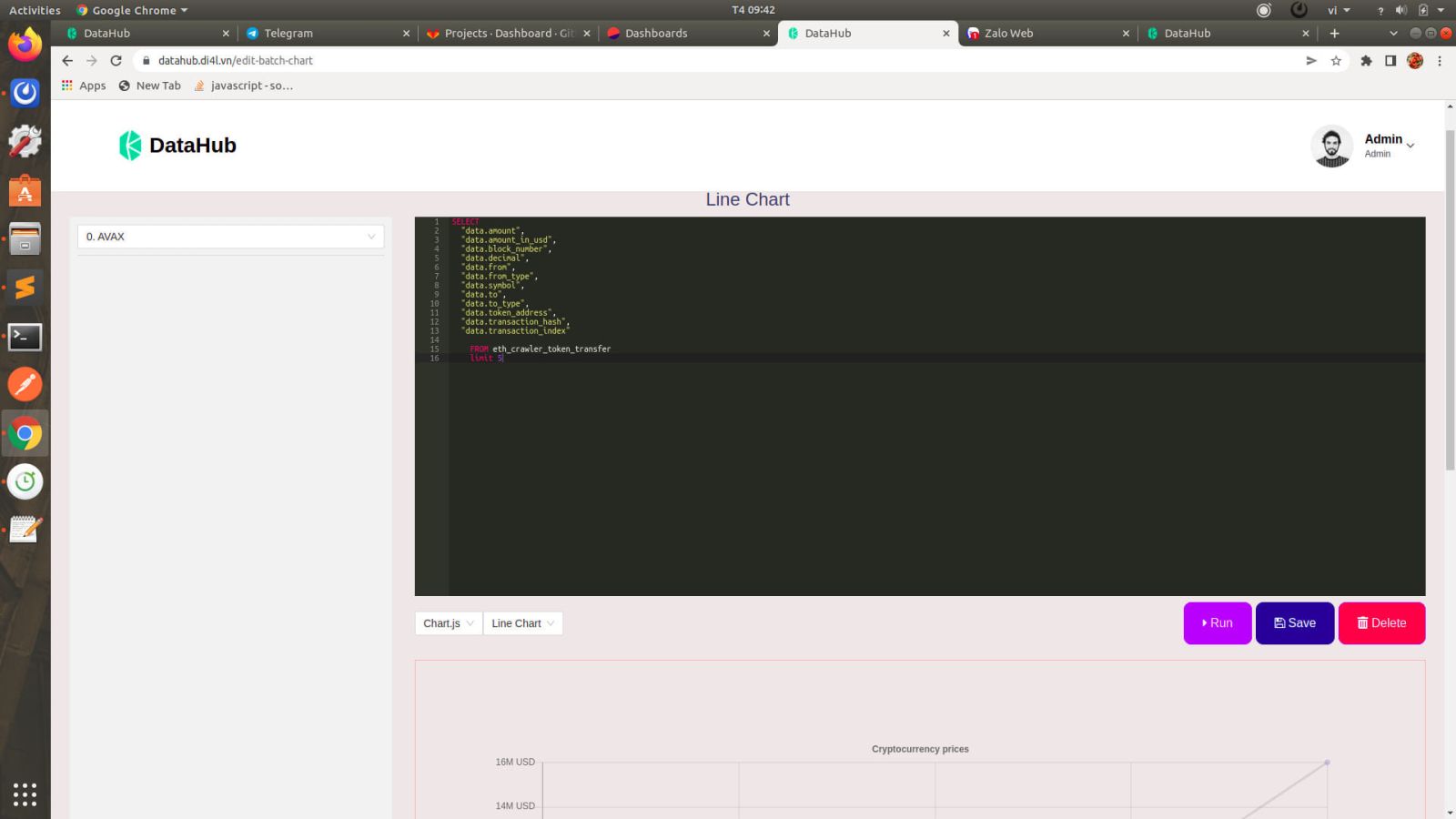Open the Chart.js library dropdown
The image size is (1456, 819).
[x=448, y=623]
